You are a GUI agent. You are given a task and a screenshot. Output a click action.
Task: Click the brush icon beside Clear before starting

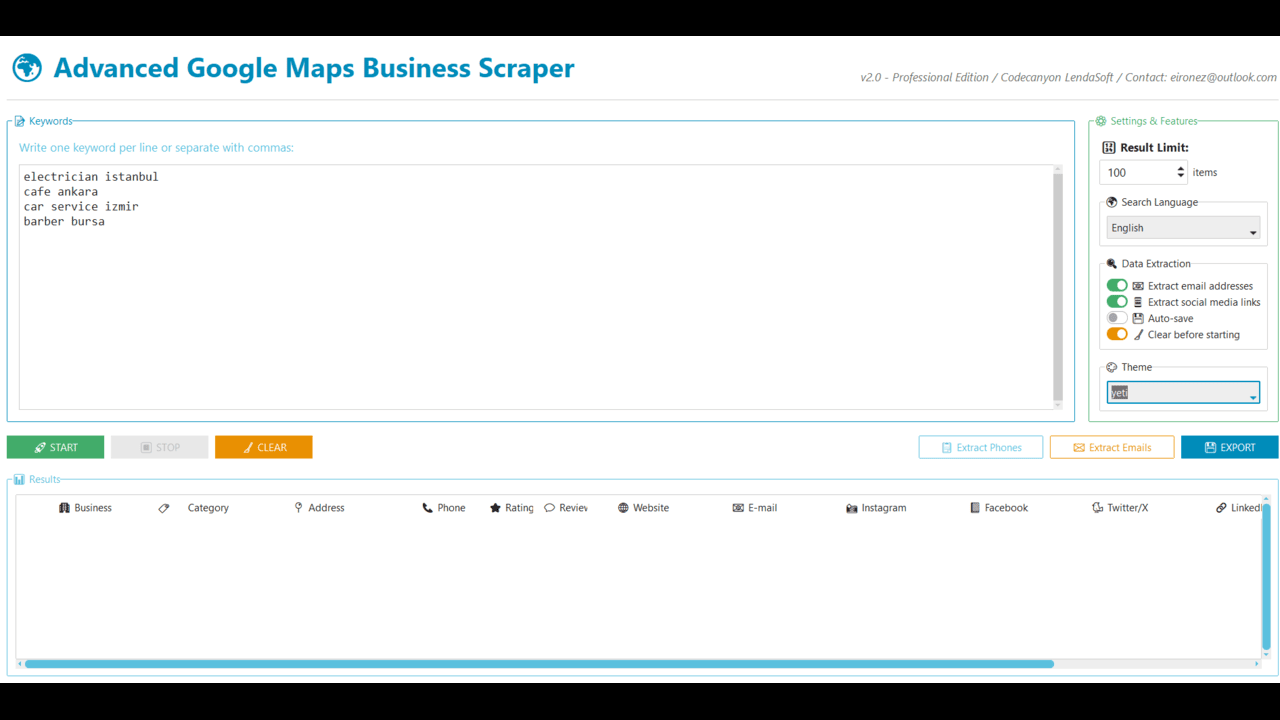(x=1138, y=335)
